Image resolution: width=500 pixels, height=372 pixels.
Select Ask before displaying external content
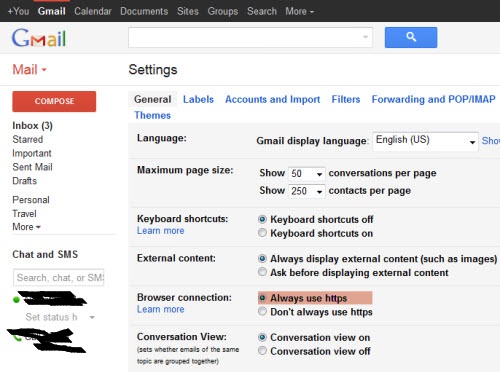pyautogui.click(x=262, y=272)
